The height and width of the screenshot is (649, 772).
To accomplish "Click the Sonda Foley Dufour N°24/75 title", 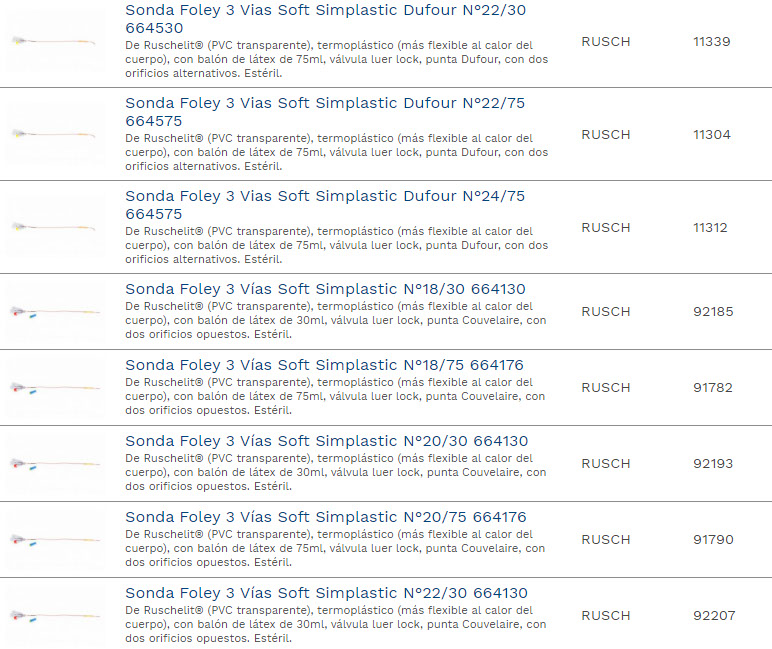I will tap(325, 196).
